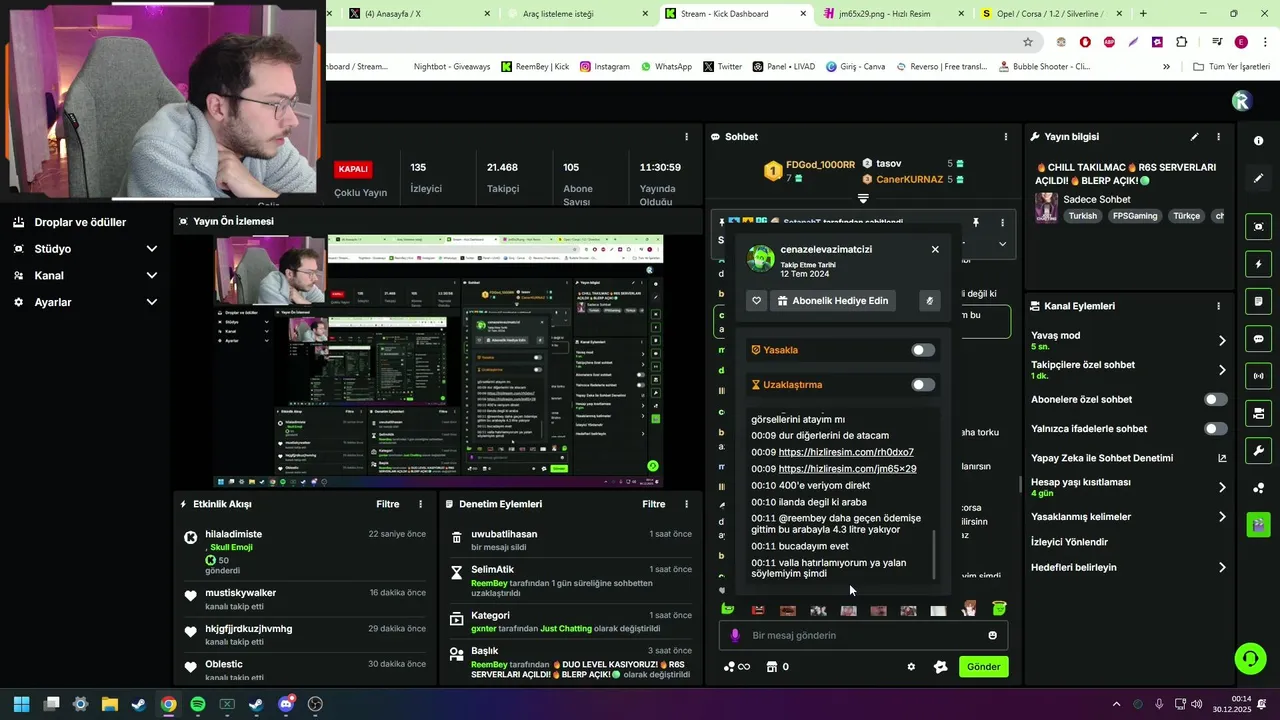
Task: Toggle the Yasakla ban switch
Action: [x=923, y=350]
